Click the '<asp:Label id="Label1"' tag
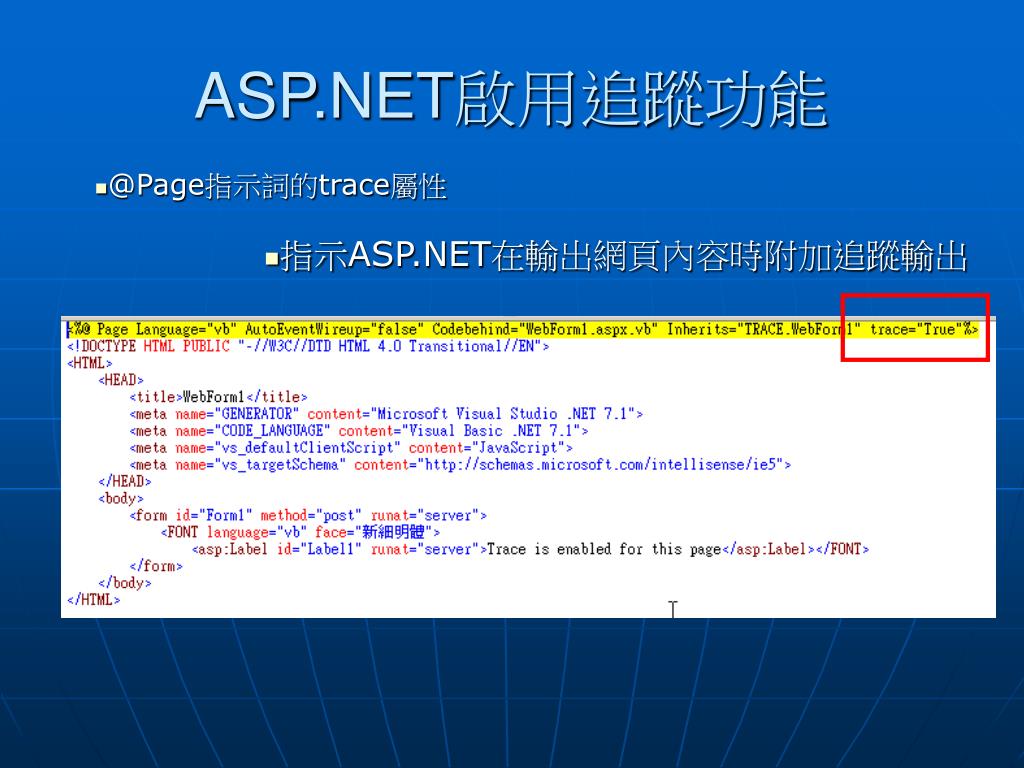This screenshot has width=1024, height=768. (340, 549)
